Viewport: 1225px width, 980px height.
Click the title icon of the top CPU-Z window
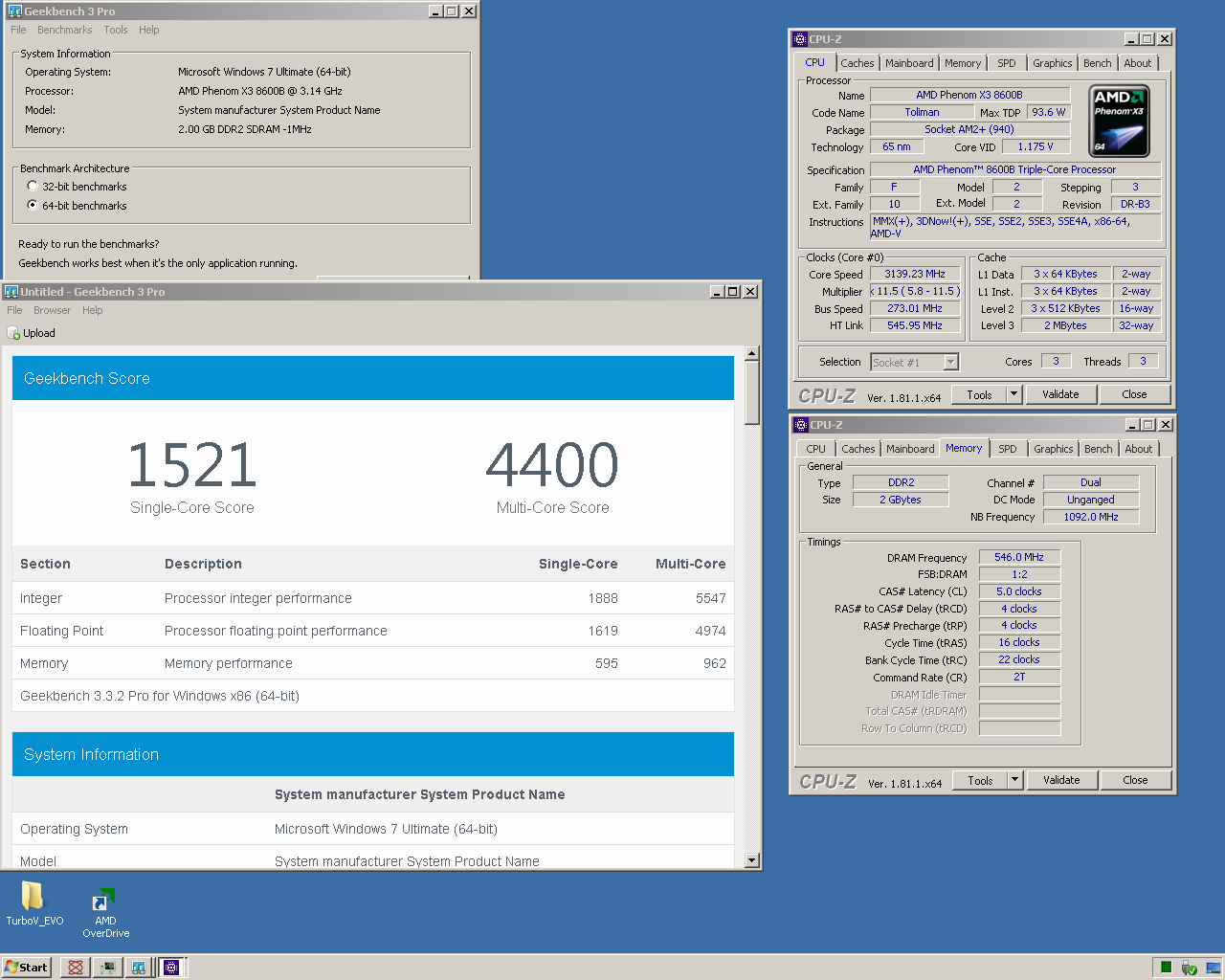pos(800,39)
